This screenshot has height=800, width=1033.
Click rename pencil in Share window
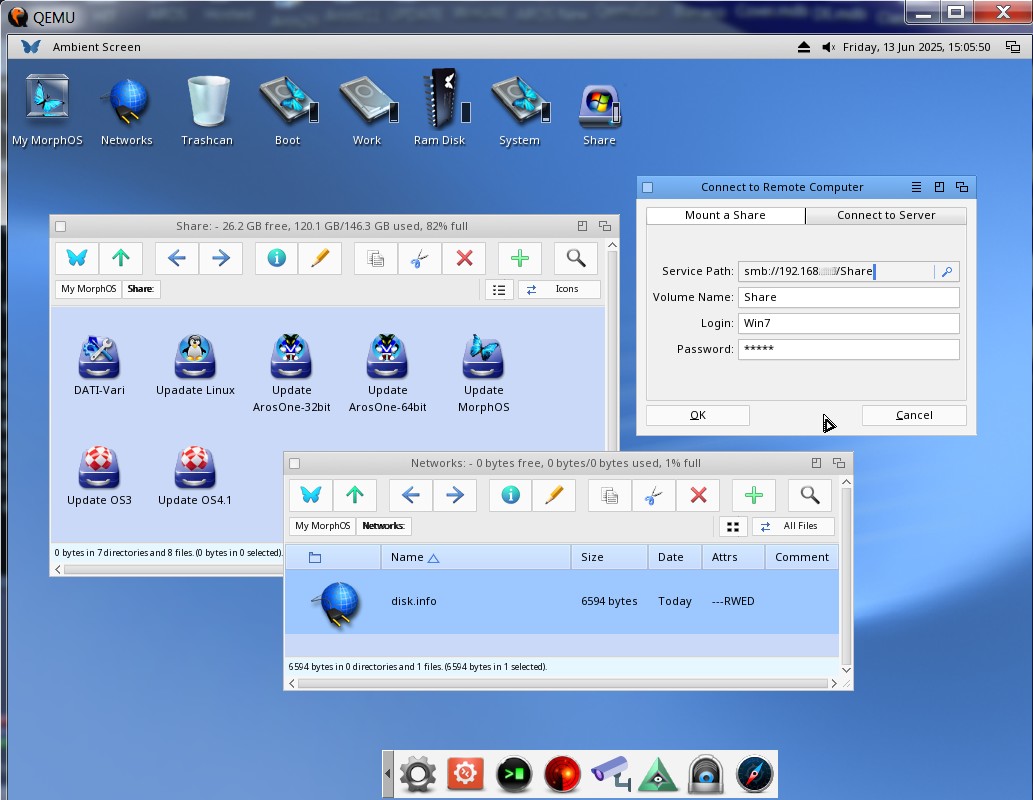(x=320, y=258)
